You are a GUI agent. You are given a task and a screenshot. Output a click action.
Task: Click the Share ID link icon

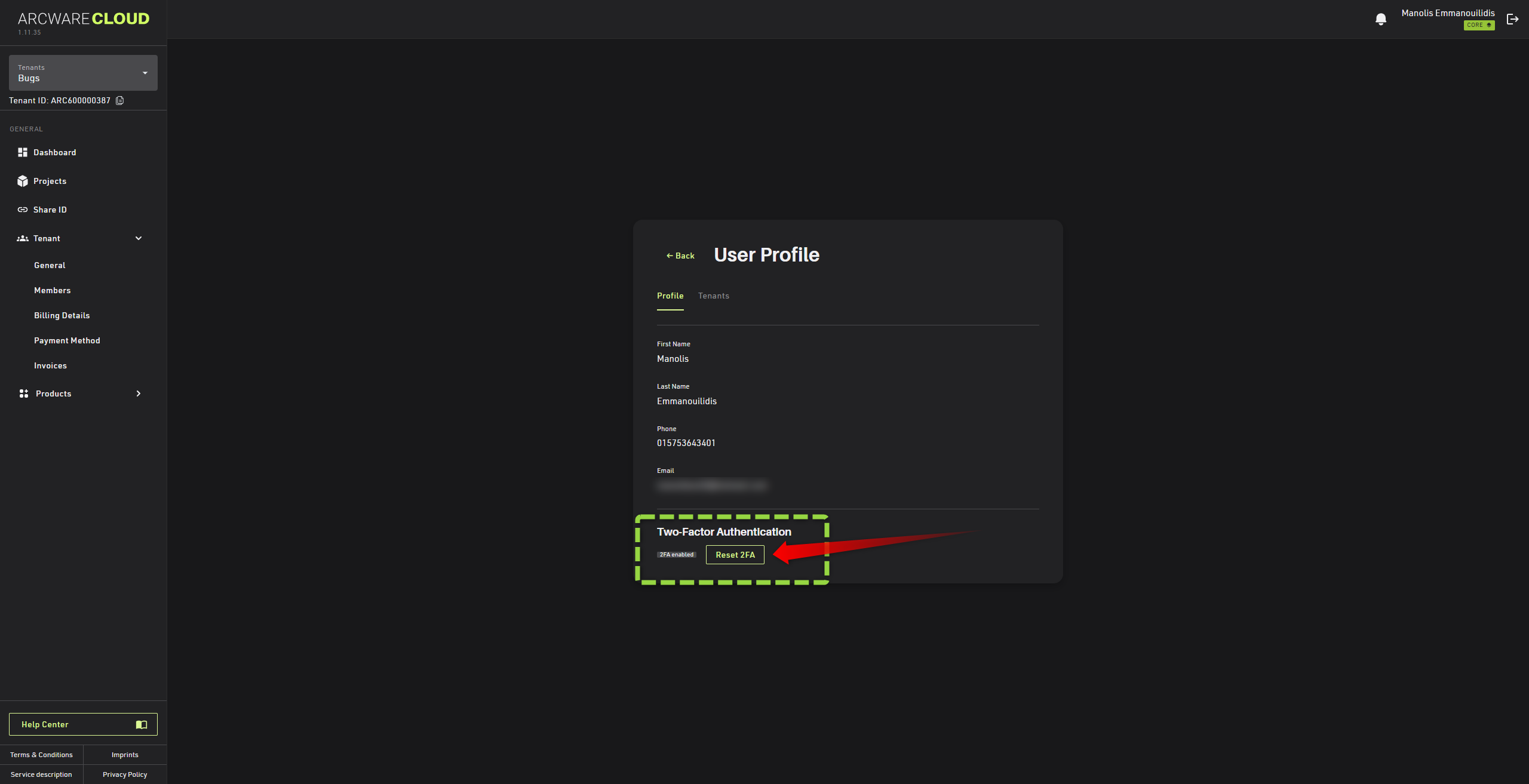pyautogui.click(x=23, y=210)
